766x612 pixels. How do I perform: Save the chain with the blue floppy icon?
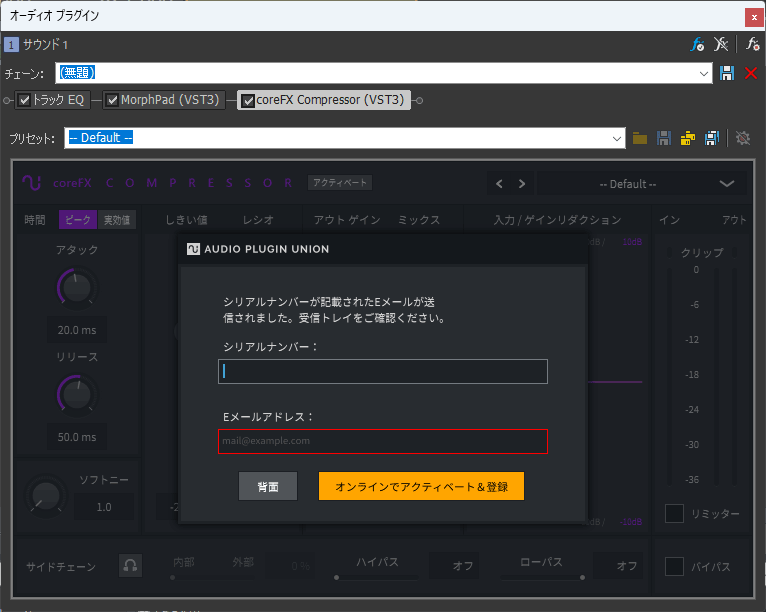[728, 73]
